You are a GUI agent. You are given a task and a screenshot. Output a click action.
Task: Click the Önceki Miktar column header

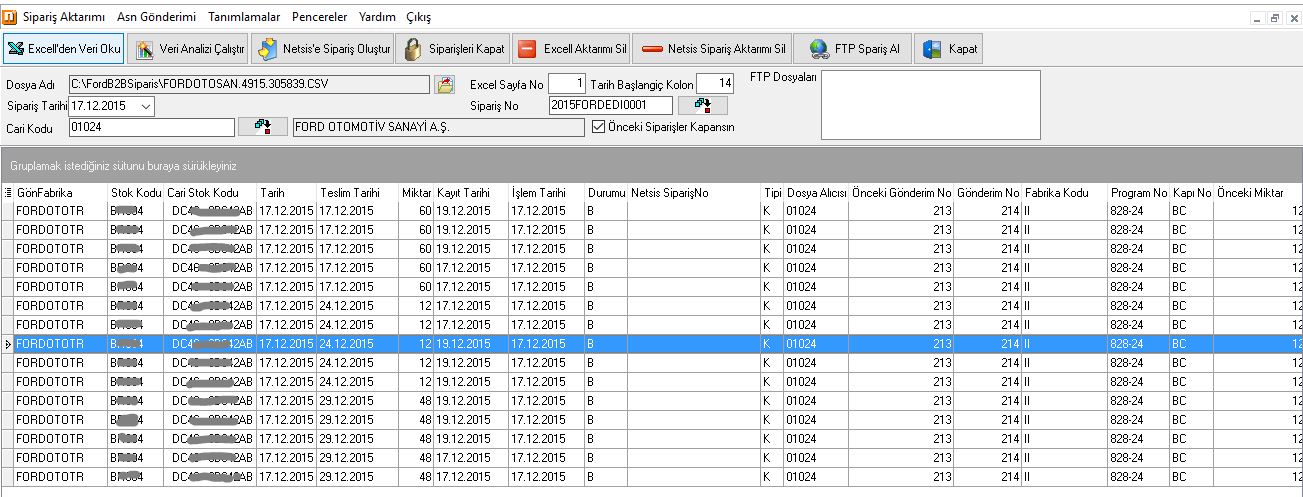click(1258, 192)
